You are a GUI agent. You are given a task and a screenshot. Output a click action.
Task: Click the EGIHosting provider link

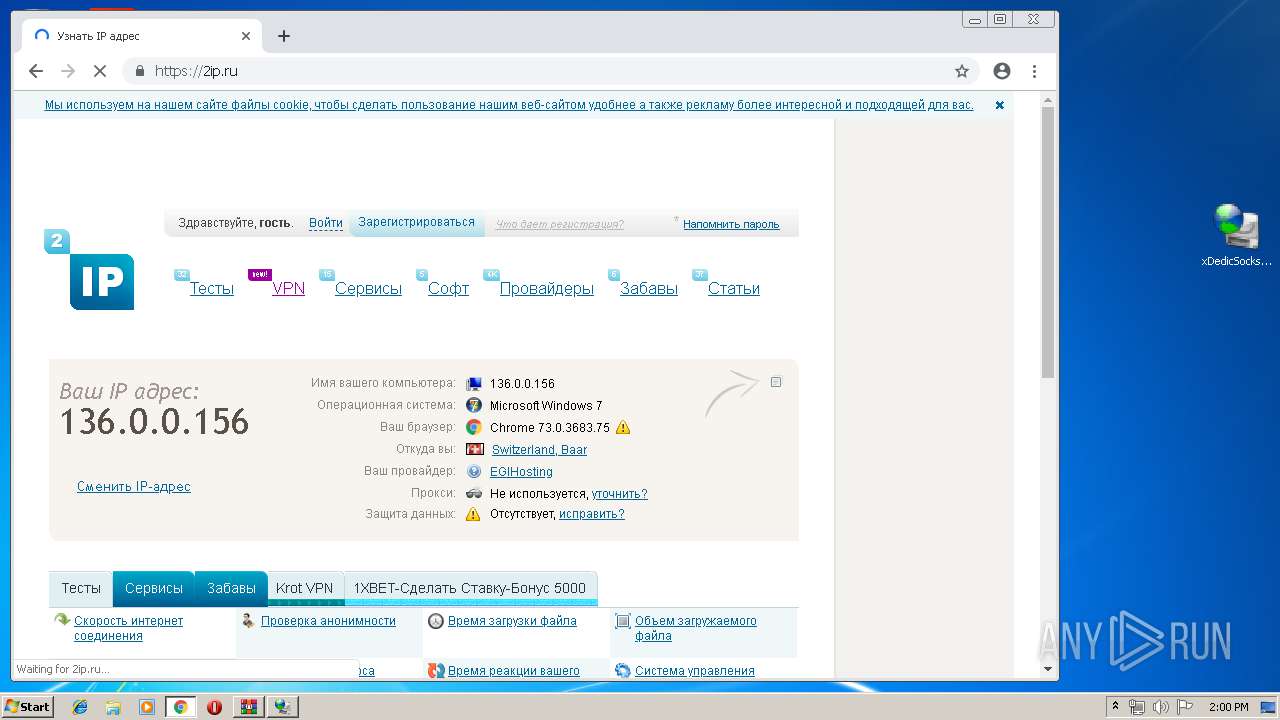521,472
